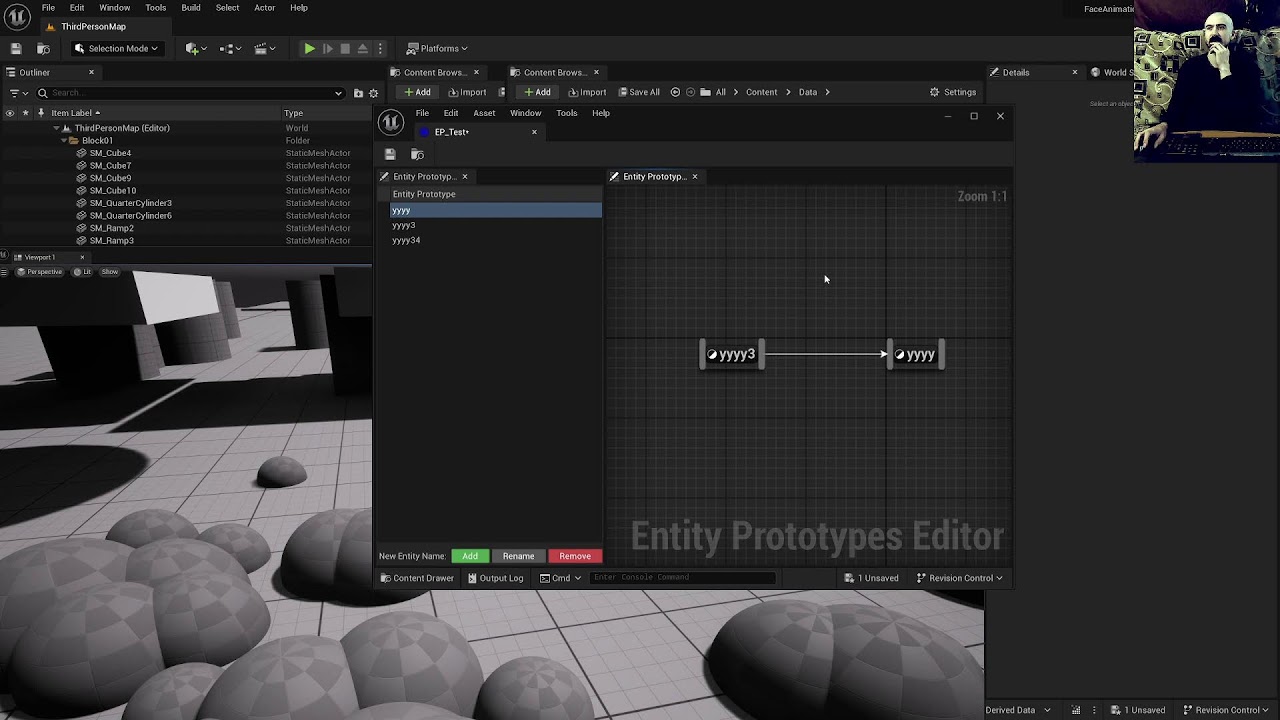Open the Content Drawer

[417, 578]
